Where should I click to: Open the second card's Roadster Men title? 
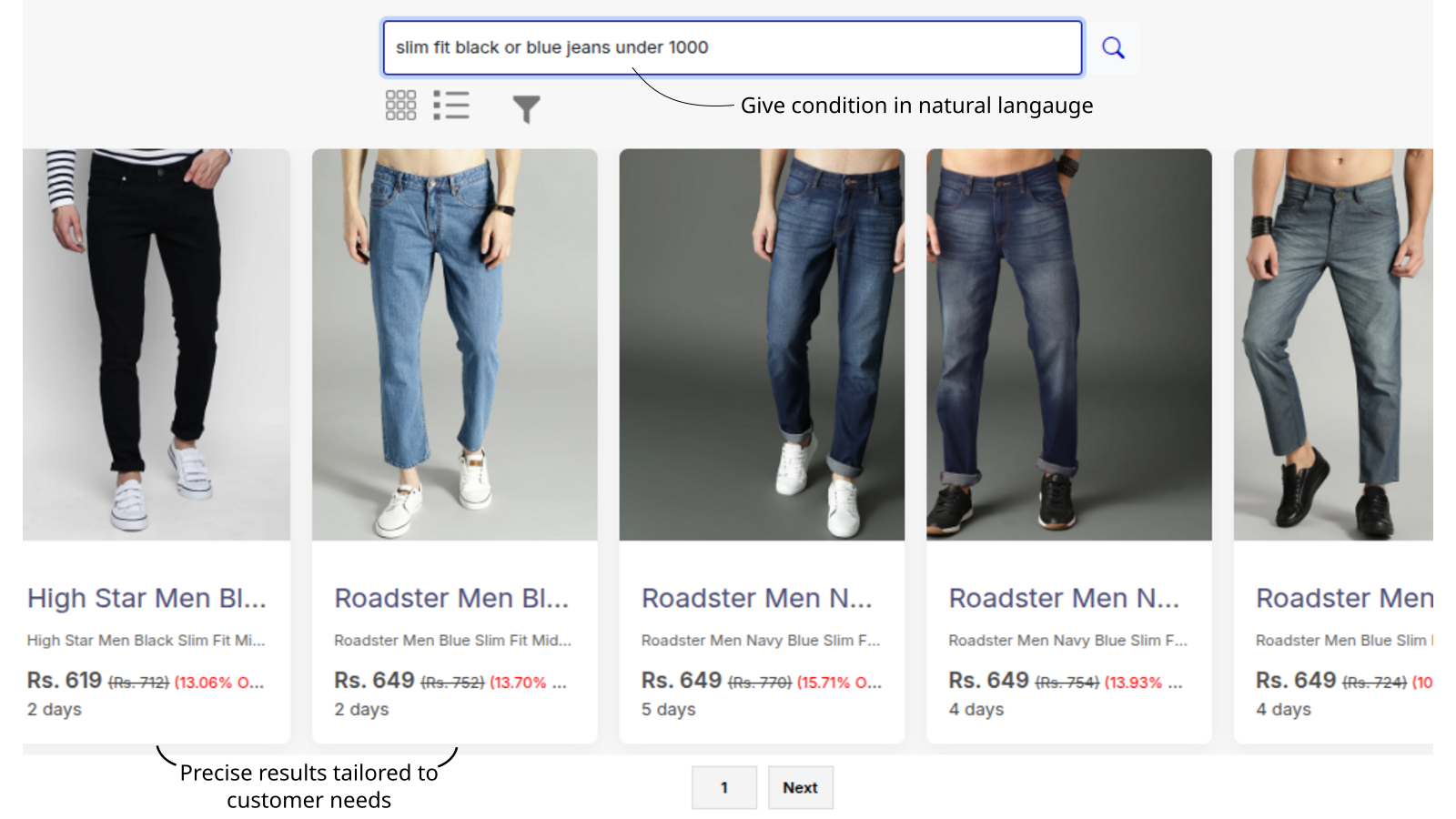[x=451, y=598]
